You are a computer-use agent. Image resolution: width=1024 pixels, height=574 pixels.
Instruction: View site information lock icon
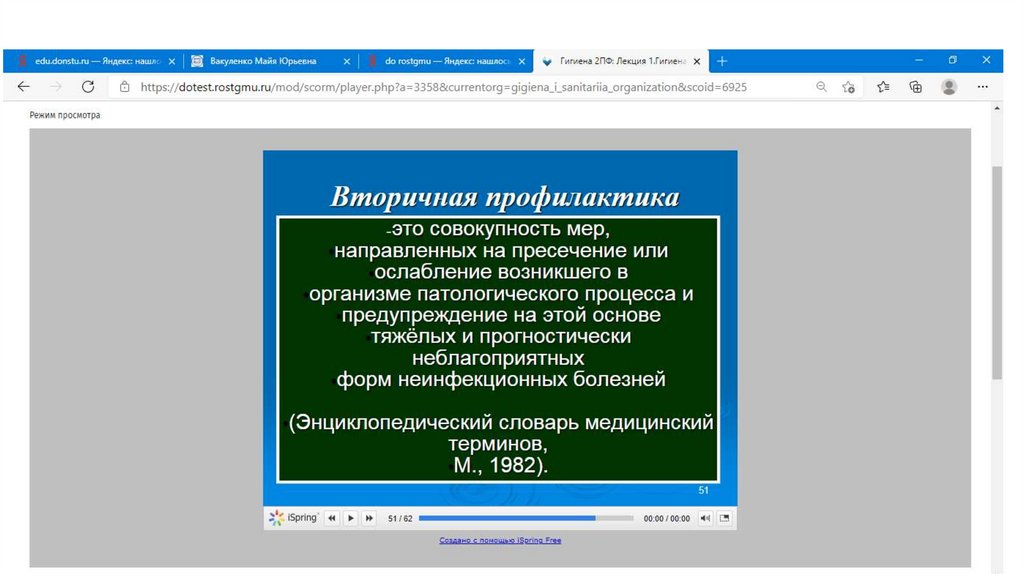pyautogui.click(x=125, y=87)
